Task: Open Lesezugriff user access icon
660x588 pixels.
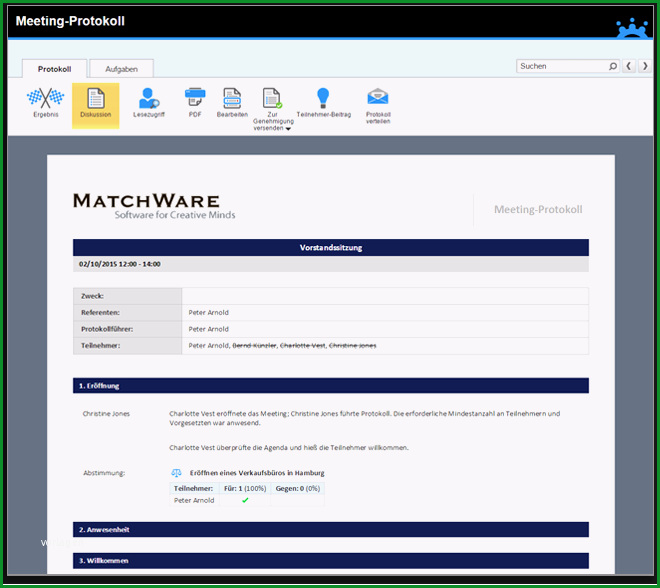Action: [149, 98]
